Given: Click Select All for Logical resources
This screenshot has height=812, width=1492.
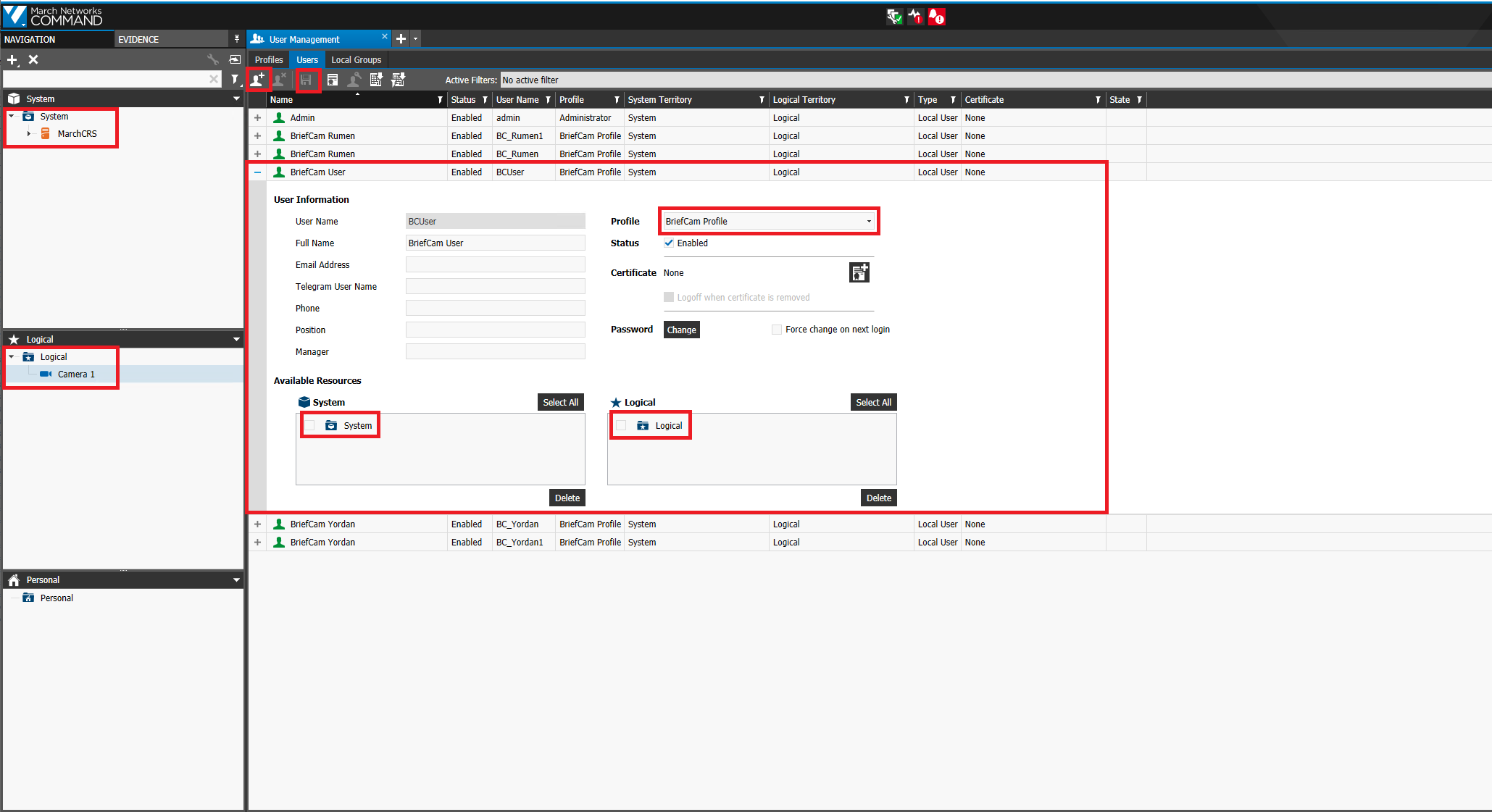Looking at the screenshot, I should point(873,402).
